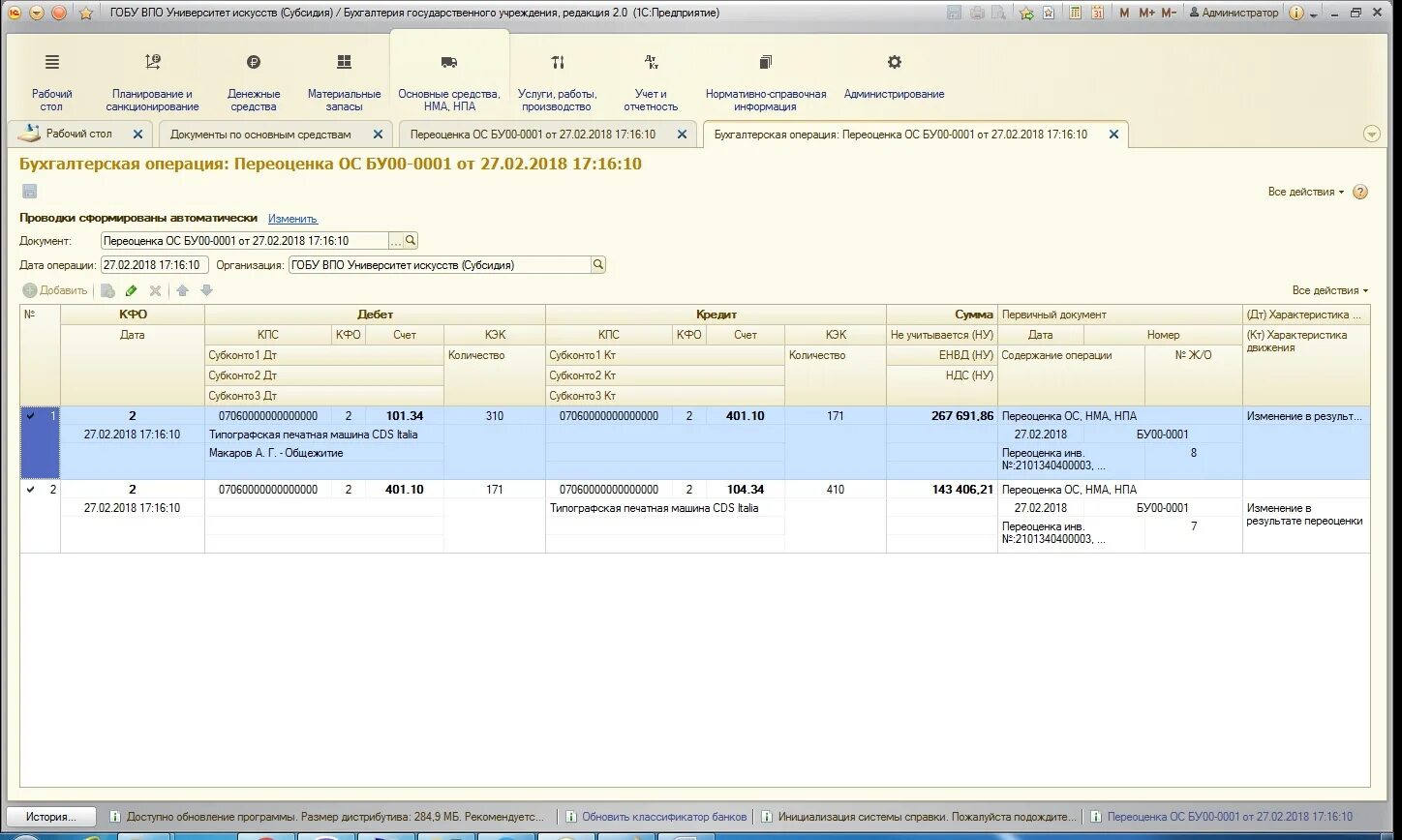
Task: Open the Нормативно-справочная информация section
Action: (766, 84)
